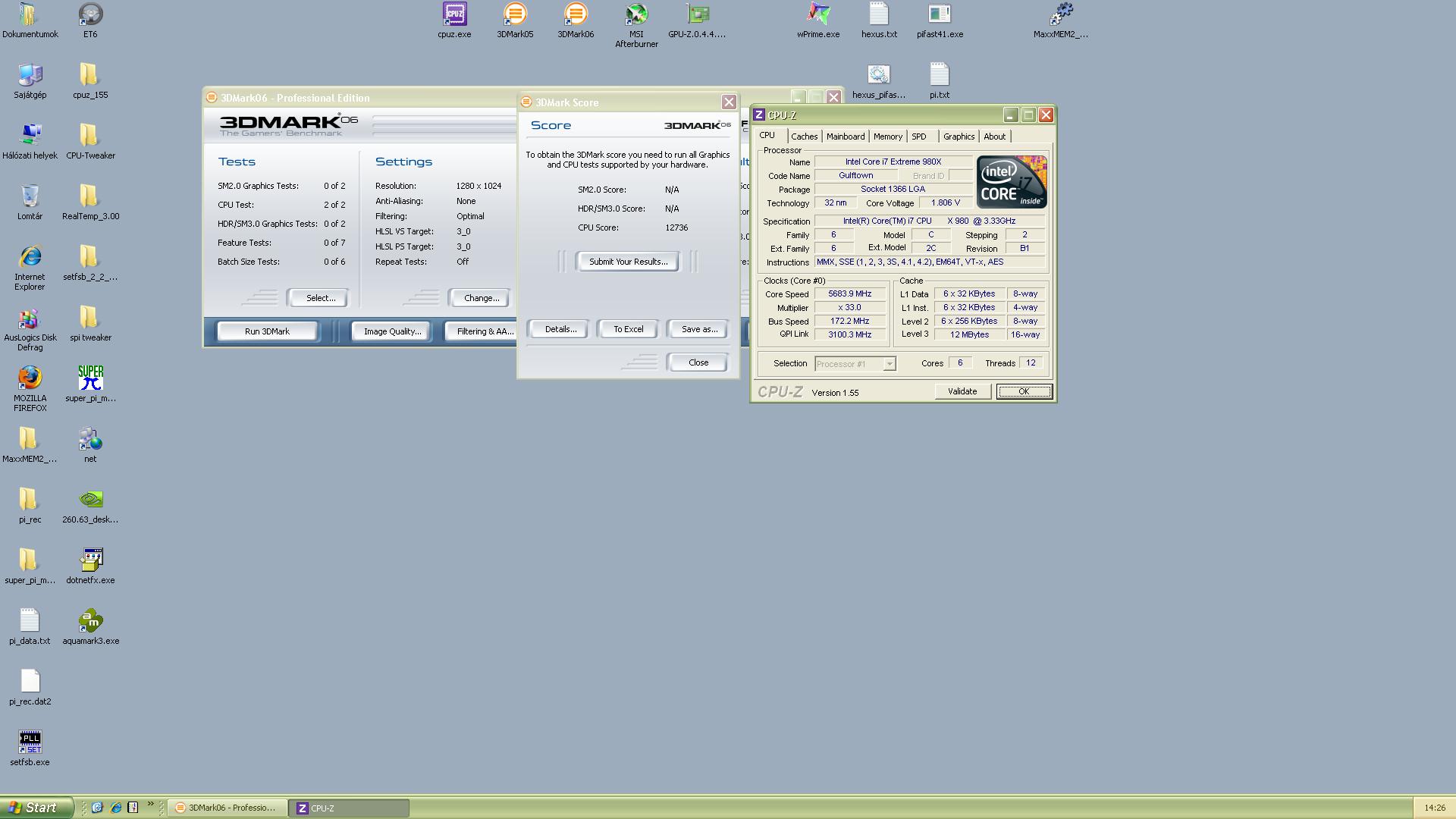The height and width of the screenshot is (819, 1456).
Task: Click the Intel Core i7 logo in CPU-Z
Action: [1012, 182]
